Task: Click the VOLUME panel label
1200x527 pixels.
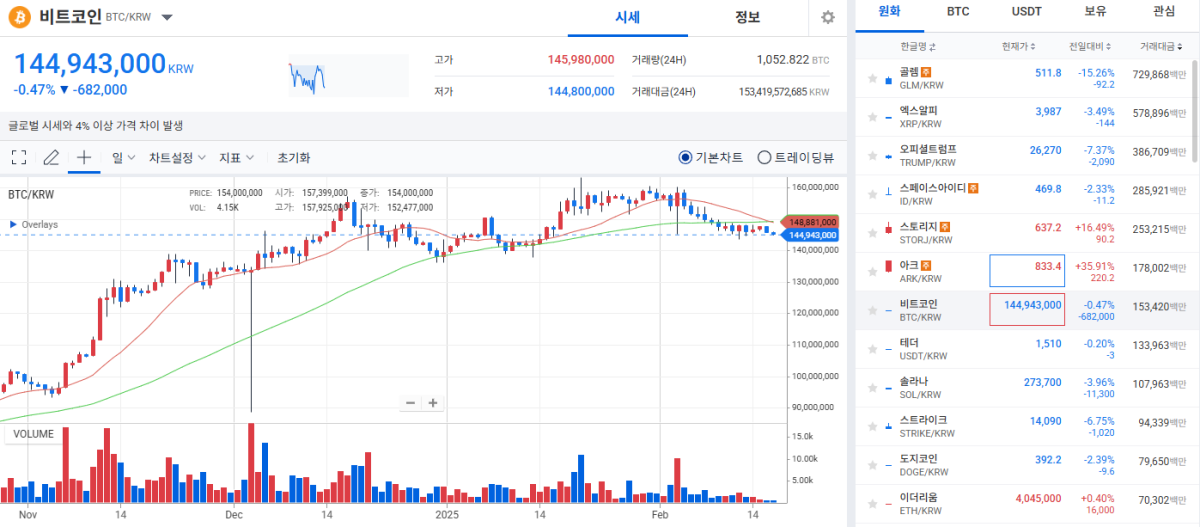Action: 33,434
